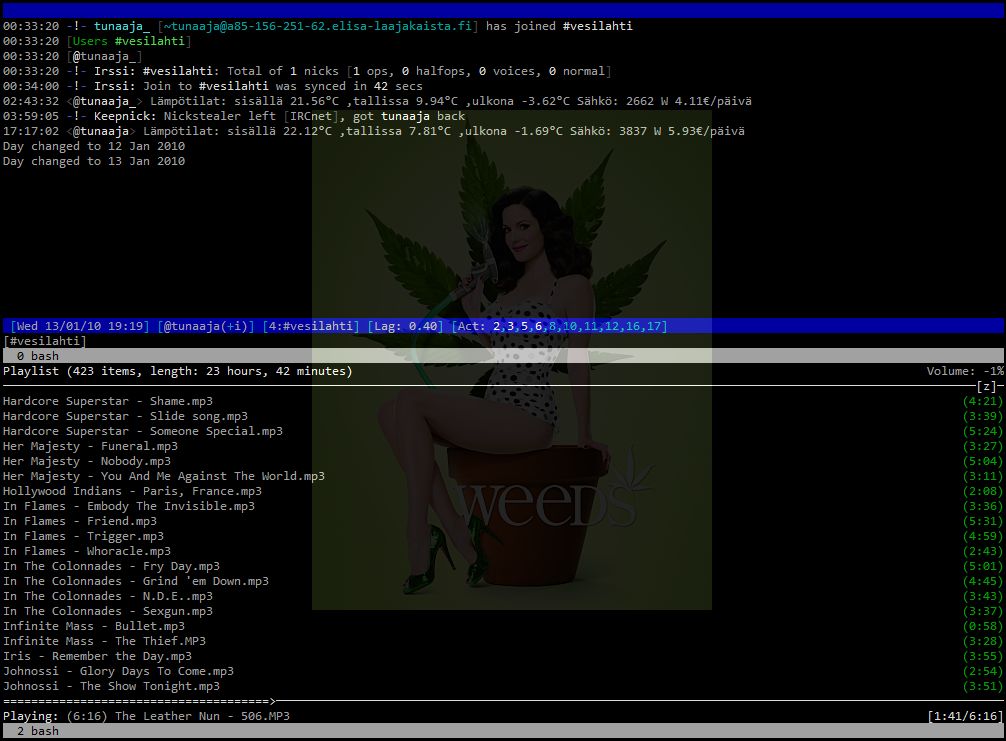Select 'Hardcore Superstar - Slide song.mp3' track
1006x741 pixels.
pos(125,416)
